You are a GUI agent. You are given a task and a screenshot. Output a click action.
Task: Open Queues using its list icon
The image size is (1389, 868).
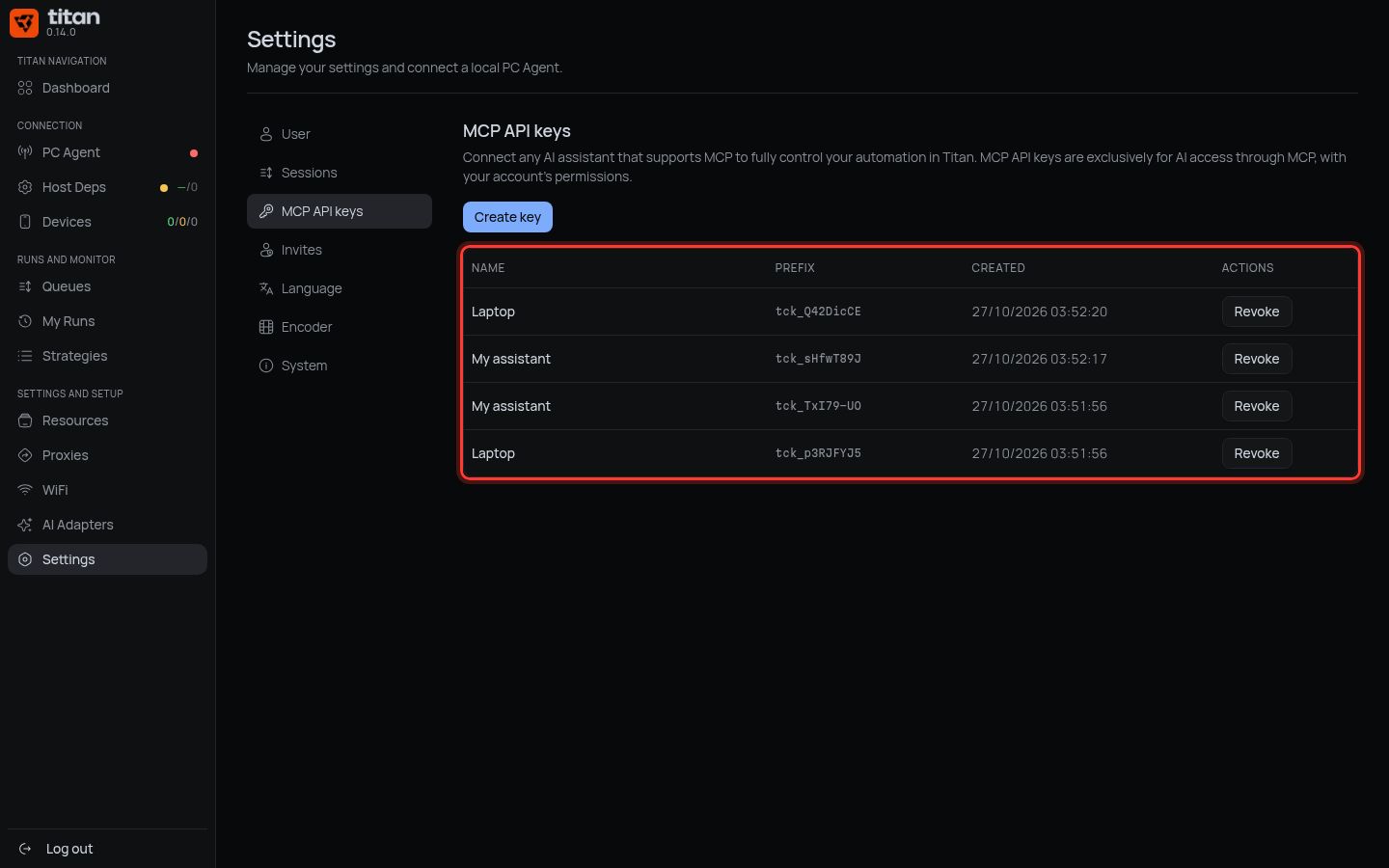pos(25,286)
